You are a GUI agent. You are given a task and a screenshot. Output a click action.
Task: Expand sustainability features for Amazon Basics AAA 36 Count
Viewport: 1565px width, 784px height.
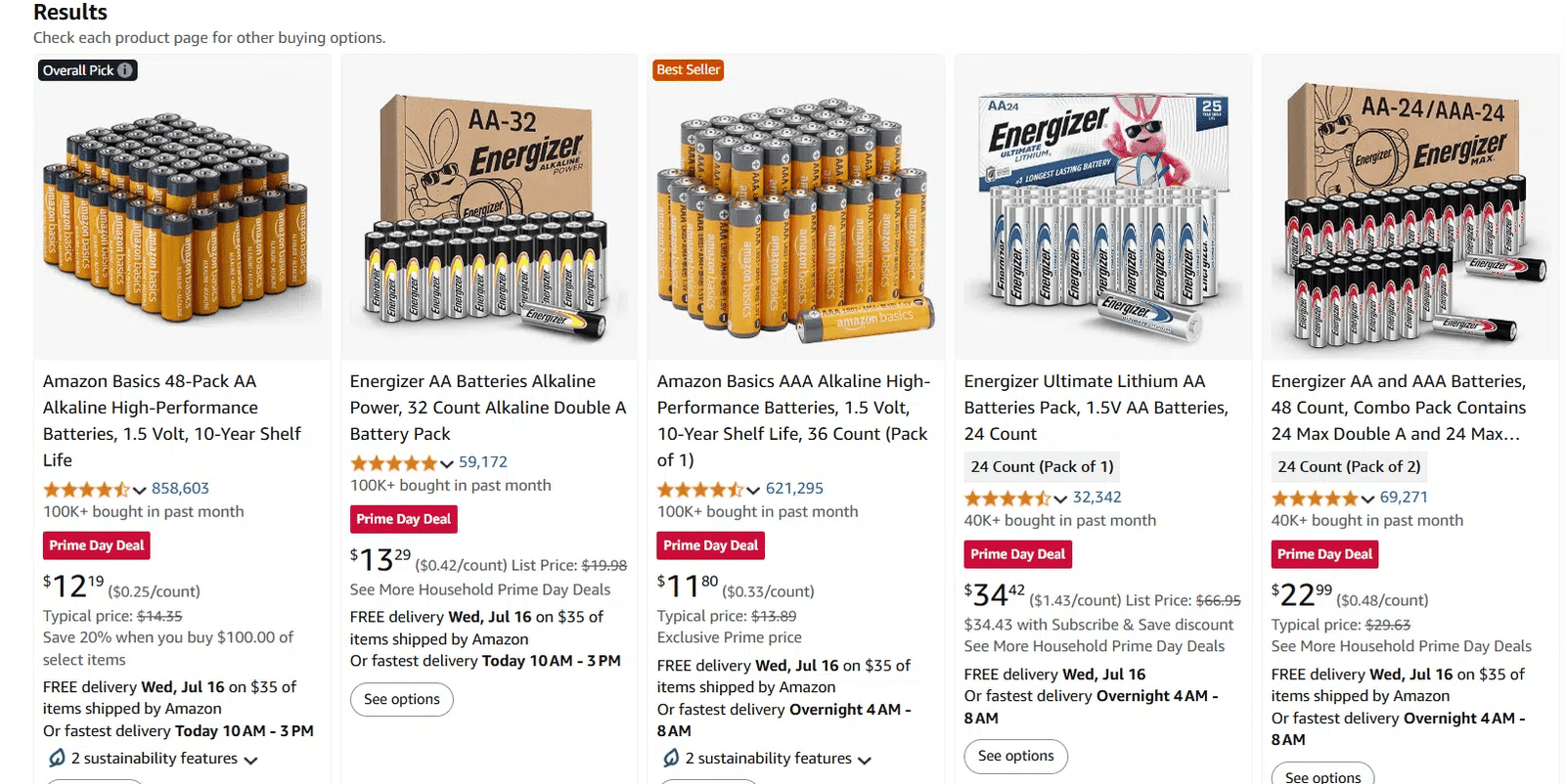coord(865,760)
